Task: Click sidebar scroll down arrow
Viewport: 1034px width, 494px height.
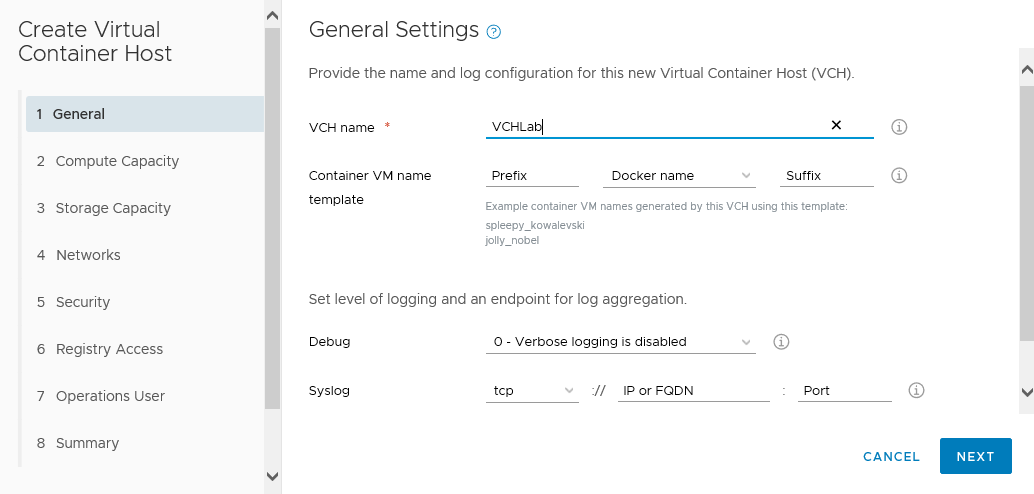Action: (x=272, y=476)
